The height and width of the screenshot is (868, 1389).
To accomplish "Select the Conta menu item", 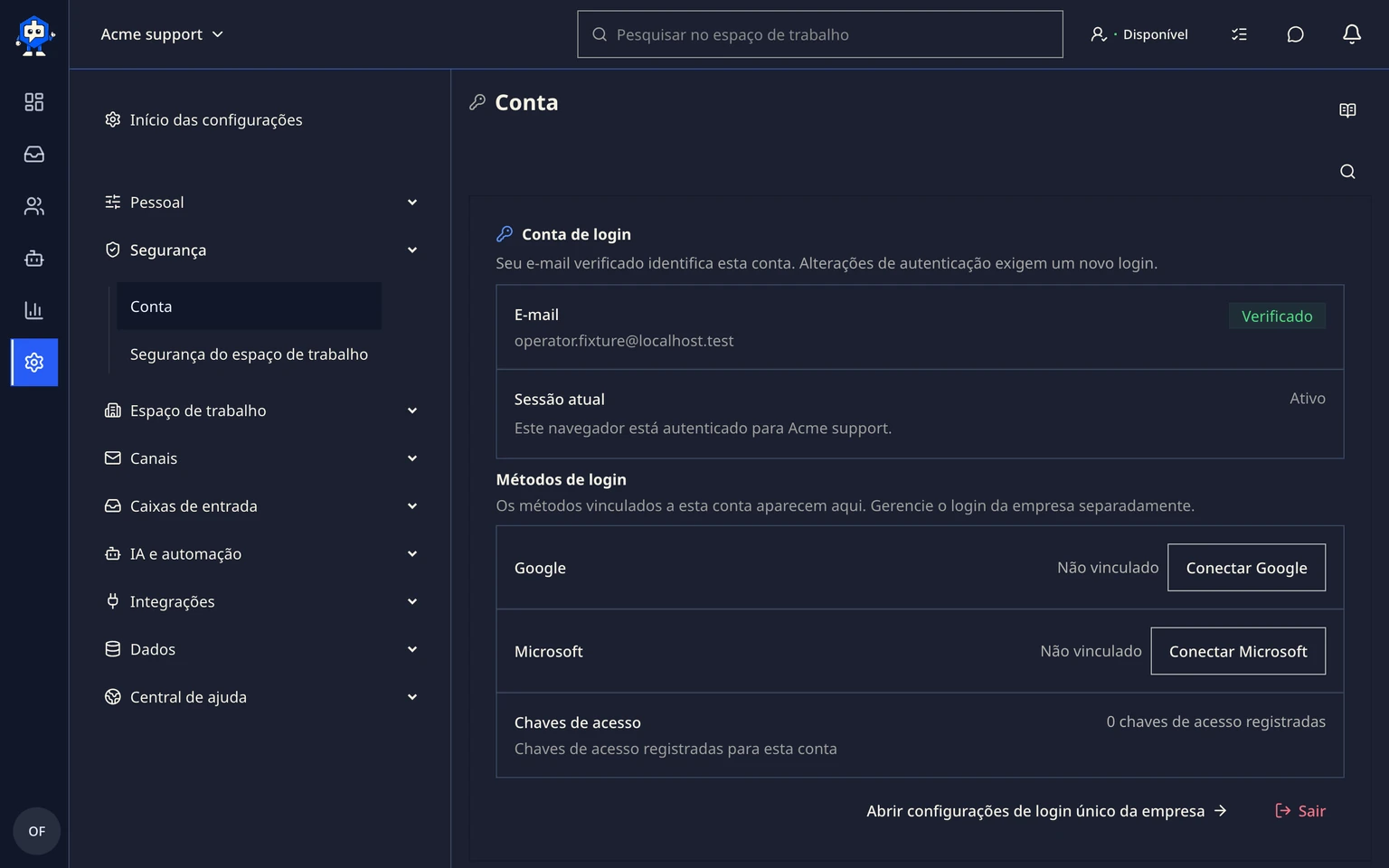I will [x=249, y=307].
